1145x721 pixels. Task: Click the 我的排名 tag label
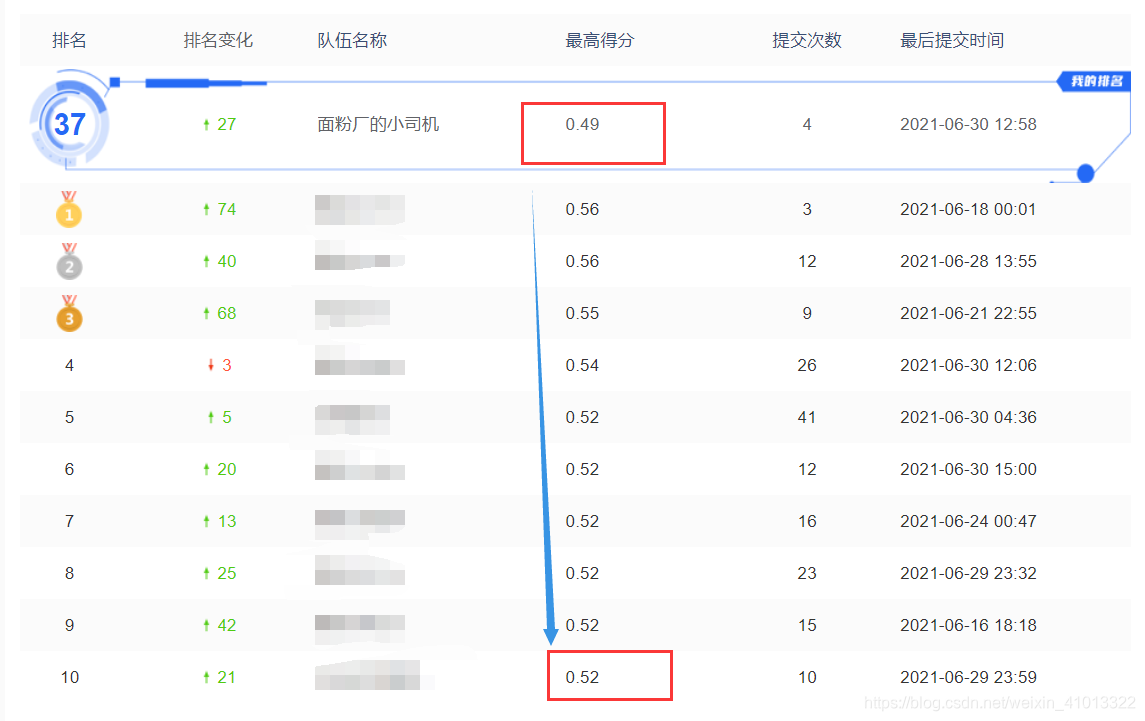1095,81
